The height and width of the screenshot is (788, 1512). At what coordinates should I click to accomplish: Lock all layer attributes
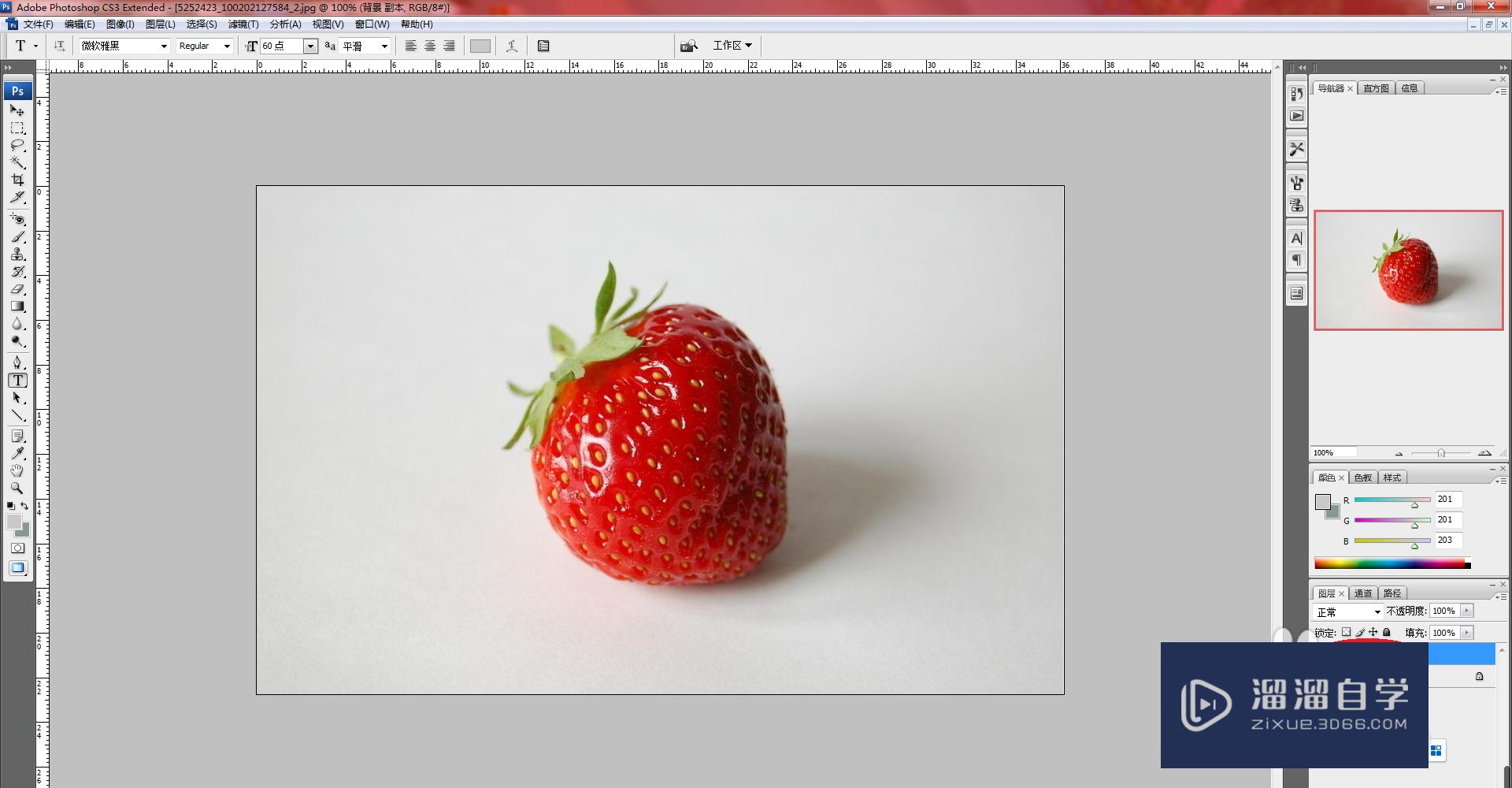[1387, 632]
